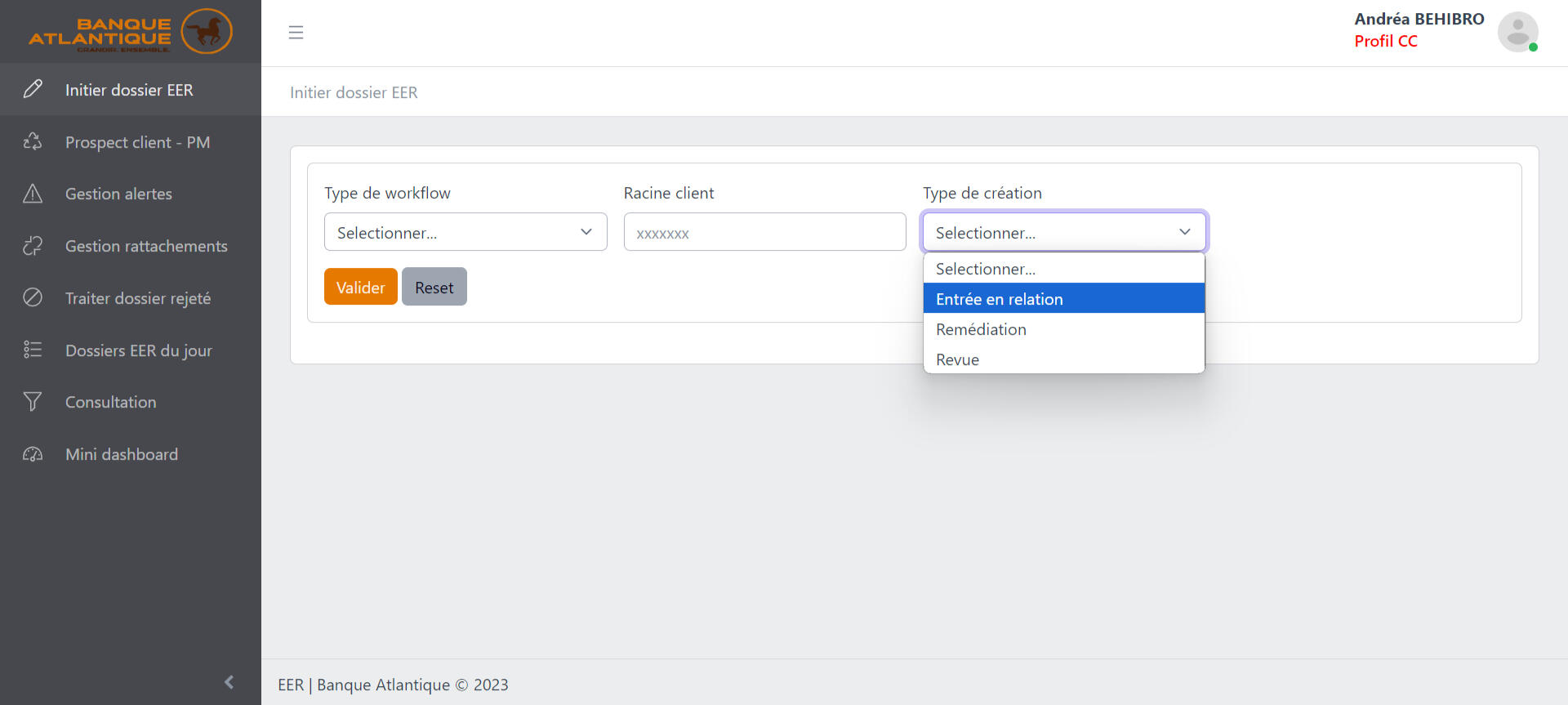Click the Banque Atlantique logo

click(x=131, y=32)
